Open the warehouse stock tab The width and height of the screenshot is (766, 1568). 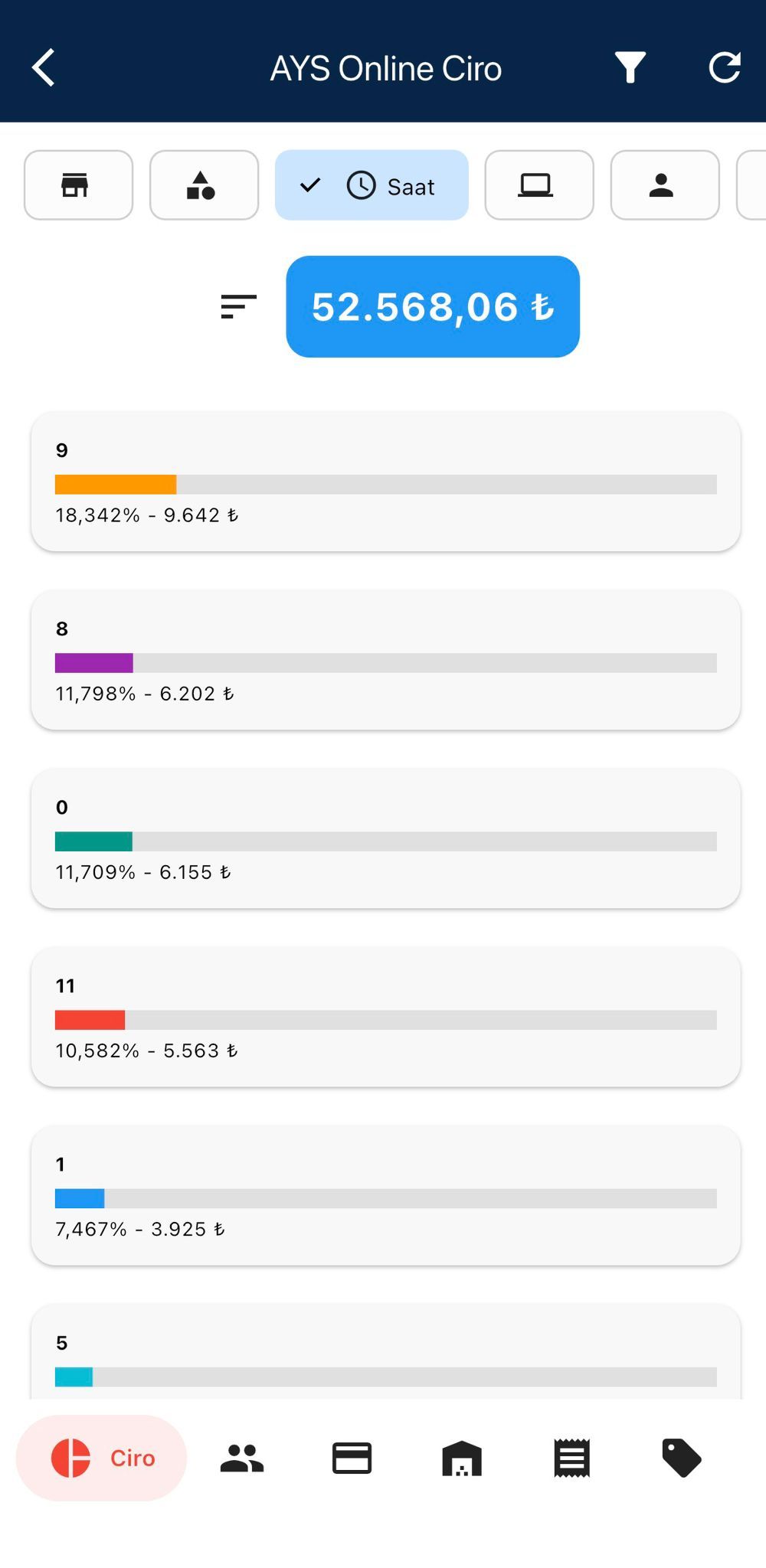tap(462, 1458)
